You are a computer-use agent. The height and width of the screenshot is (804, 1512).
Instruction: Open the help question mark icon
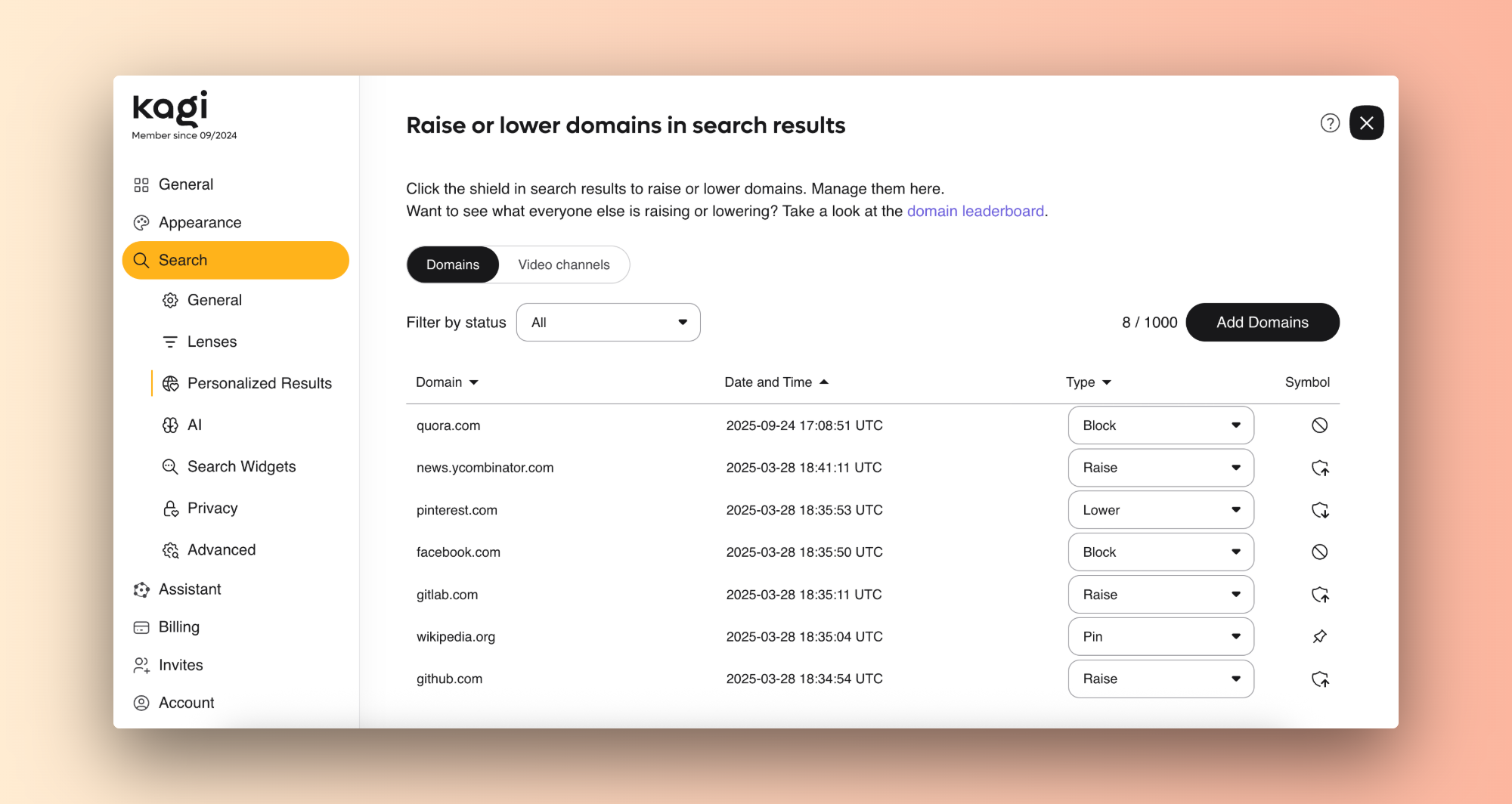click(x=1330, y=122)
